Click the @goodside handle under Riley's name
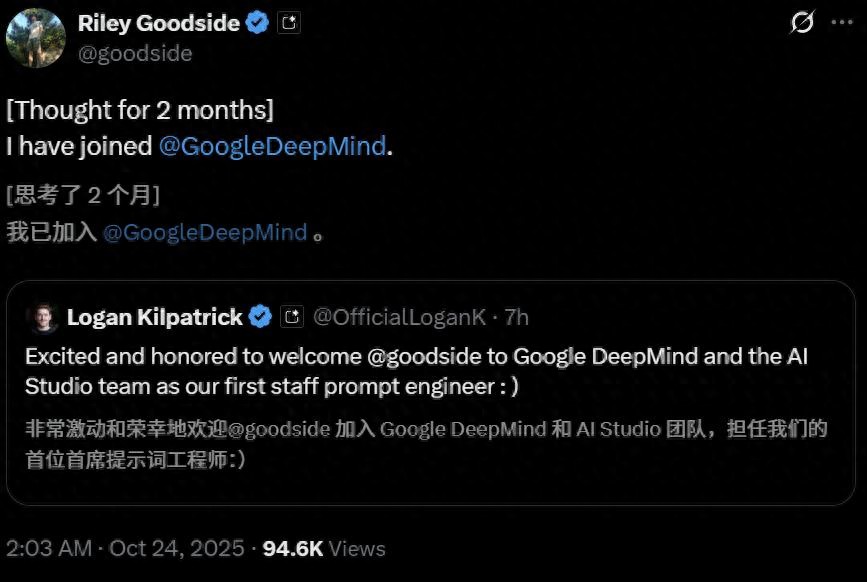Screen dimensions: 867x582 point(136,53)
